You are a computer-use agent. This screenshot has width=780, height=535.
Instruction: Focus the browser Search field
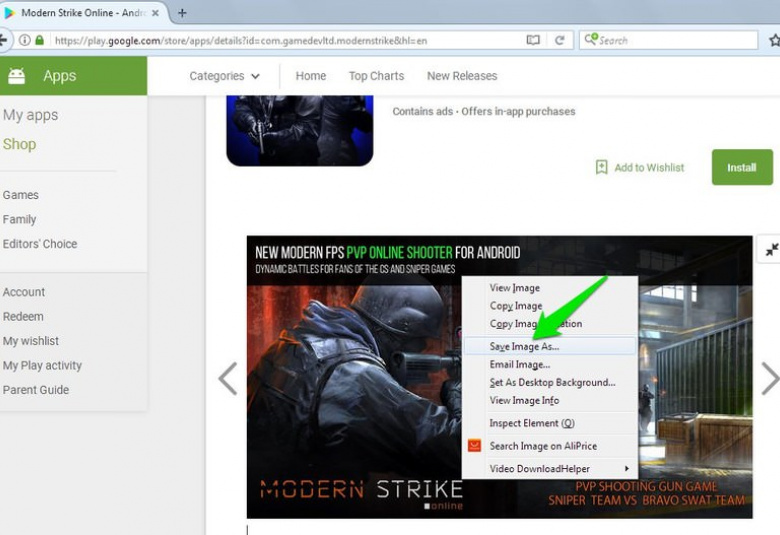click(669, 40)
